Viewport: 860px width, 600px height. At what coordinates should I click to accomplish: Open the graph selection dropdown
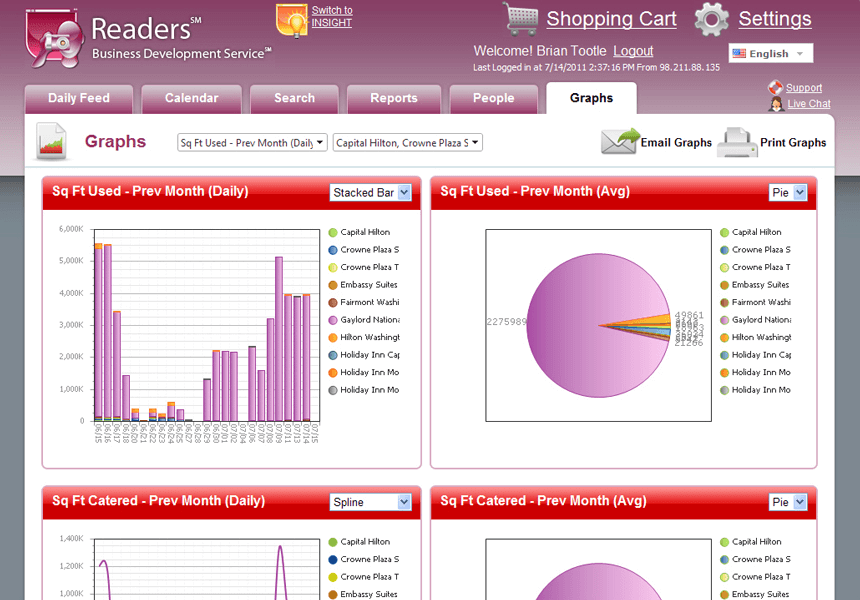[252, 143]
